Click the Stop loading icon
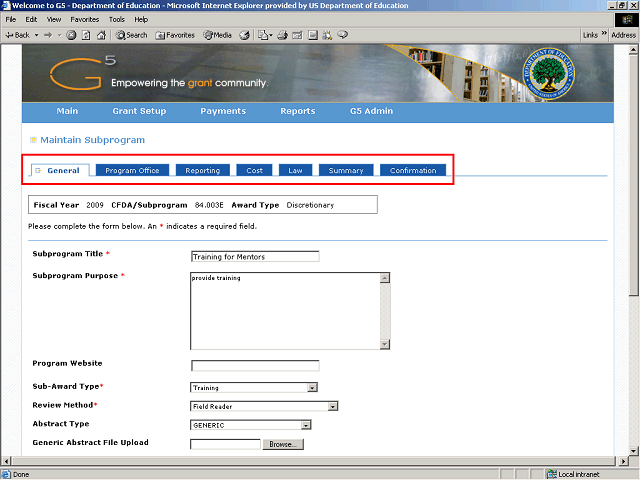640x480 pixels. point(71,35)
